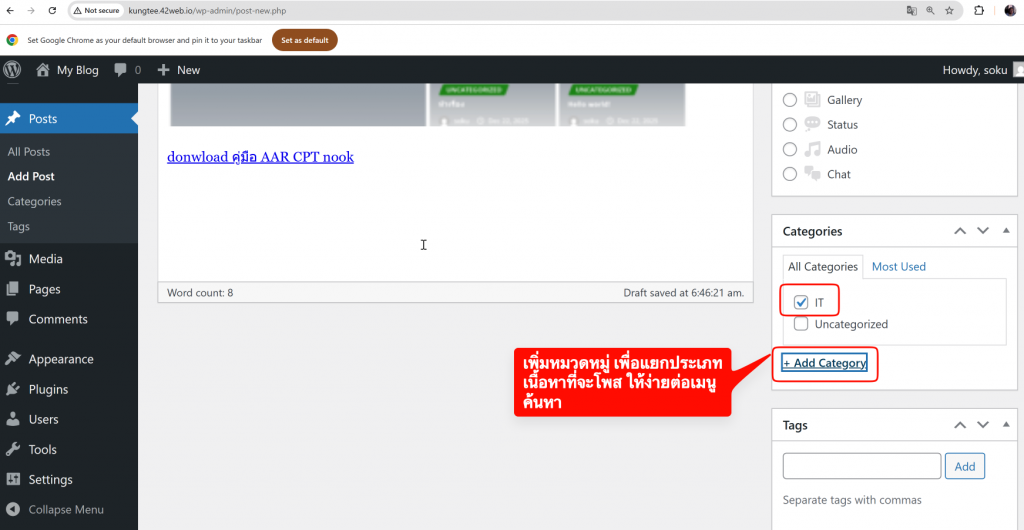Open Settings in the sidebar
1024x530 pixels.
click(50, 479)
